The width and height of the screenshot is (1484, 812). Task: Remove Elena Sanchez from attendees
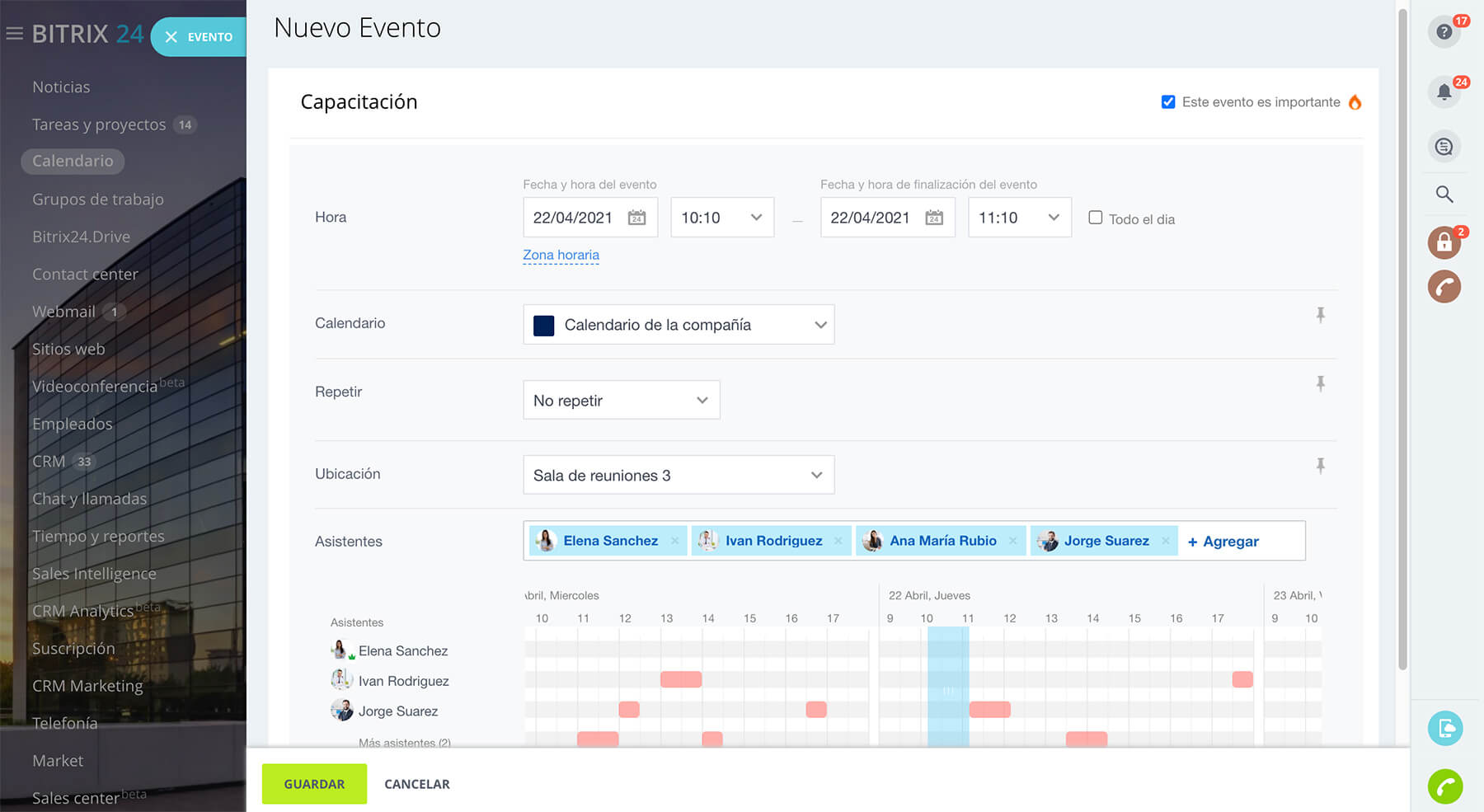[x=675, y=541]
